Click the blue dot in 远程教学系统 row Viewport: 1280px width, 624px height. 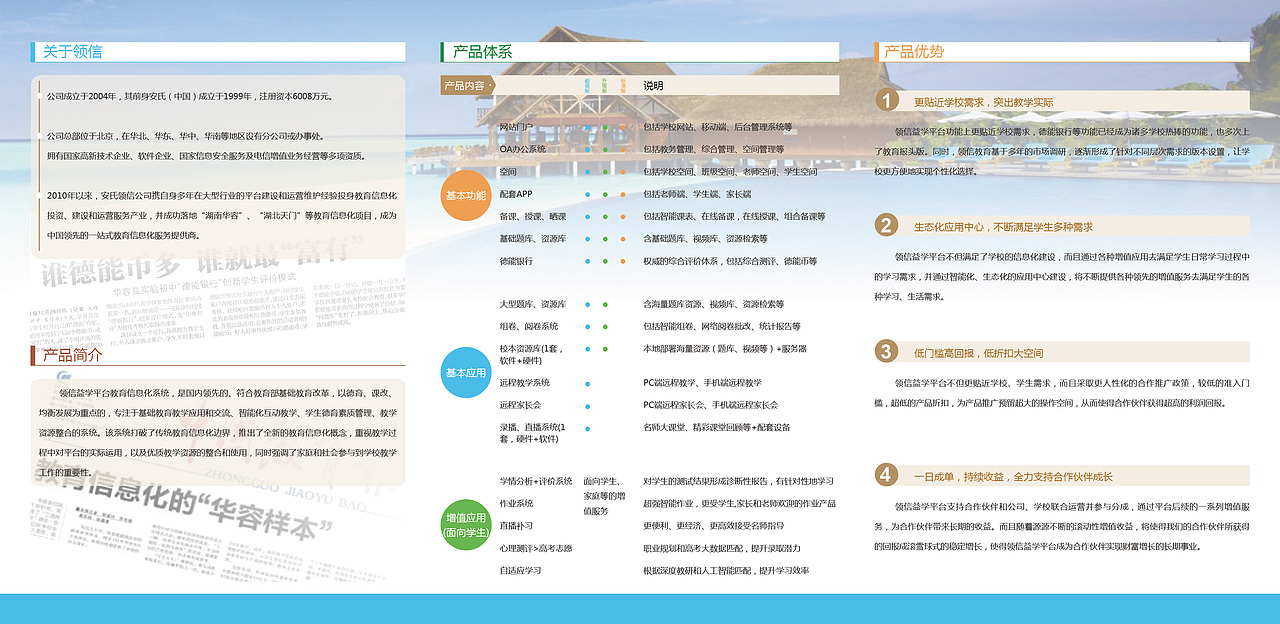587,383
